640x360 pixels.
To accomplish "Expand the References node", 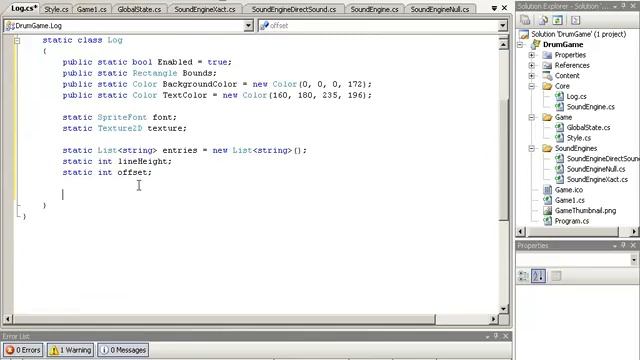I will click(x=531, y=65).
